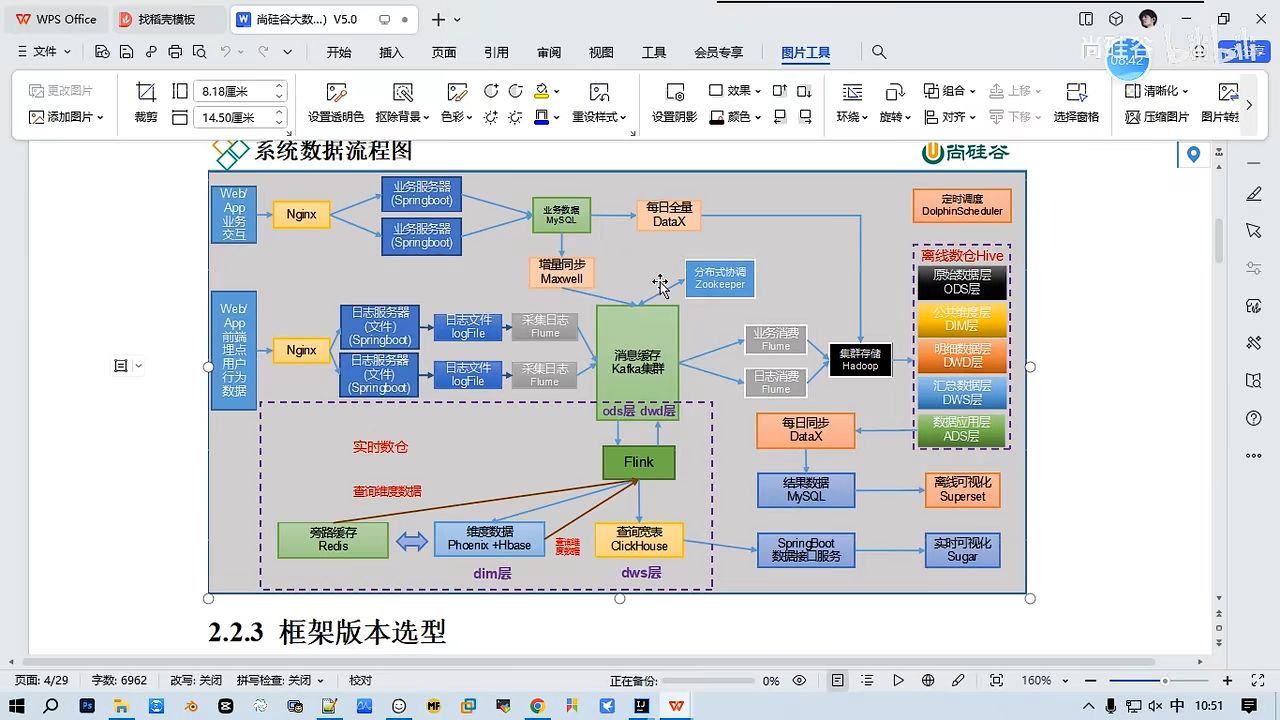Click the select arrow icon in right sidebar

tap(1254, 230)
